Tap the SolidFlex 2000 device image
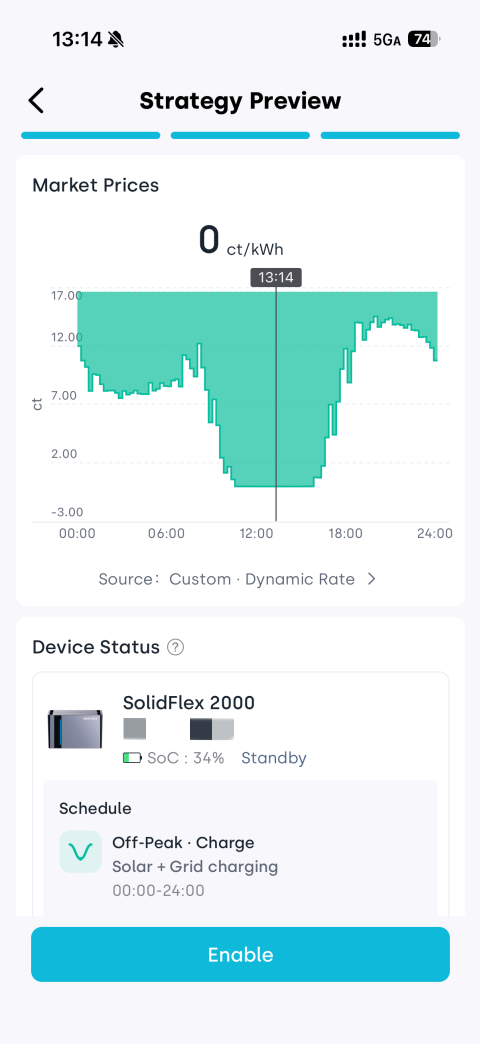Screen dimensions: 480x1044 (x=75, y=729)
